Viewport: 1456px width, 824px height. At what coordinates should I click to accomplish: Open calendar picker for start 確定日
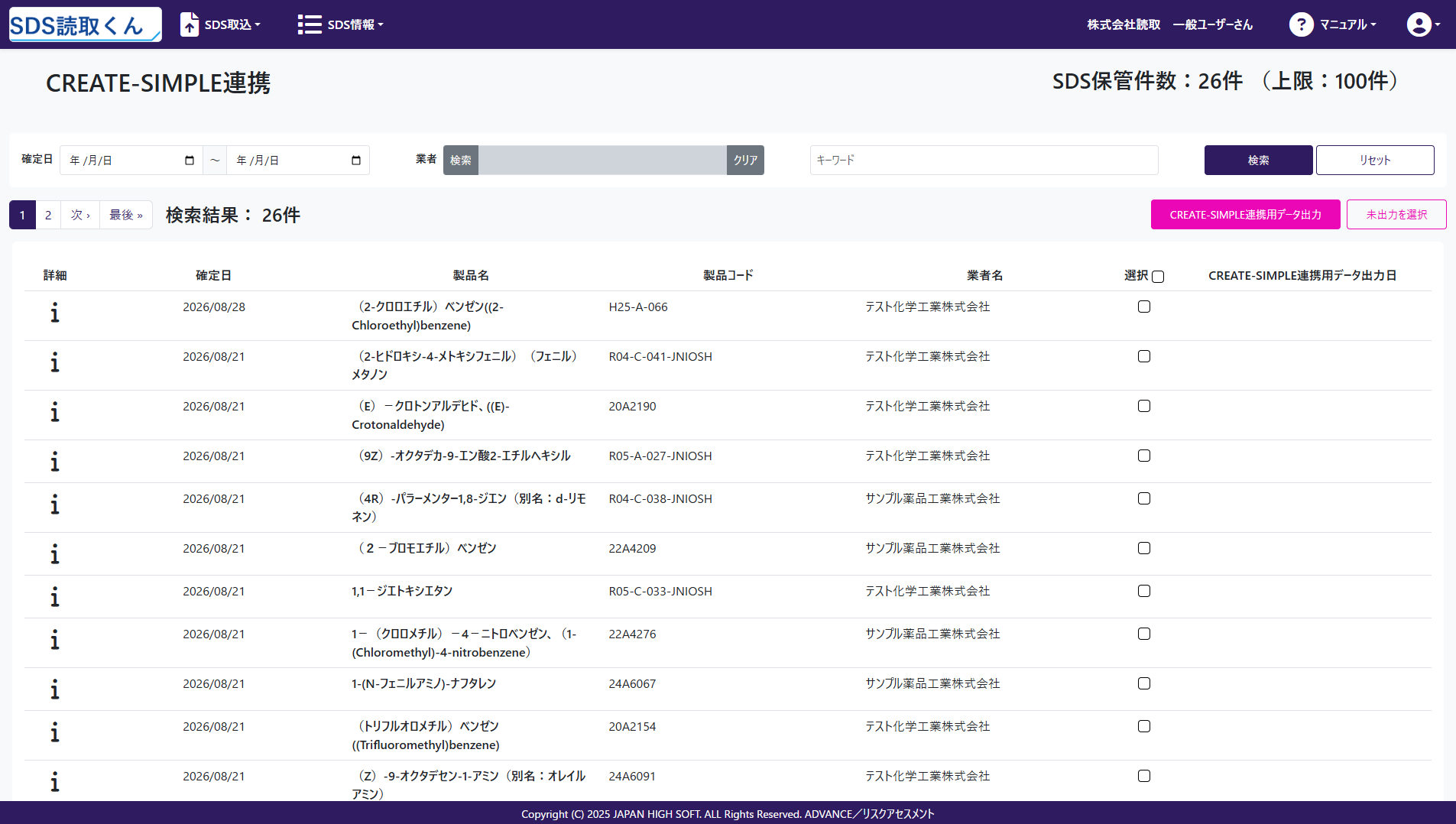click(x=190, y=161)
